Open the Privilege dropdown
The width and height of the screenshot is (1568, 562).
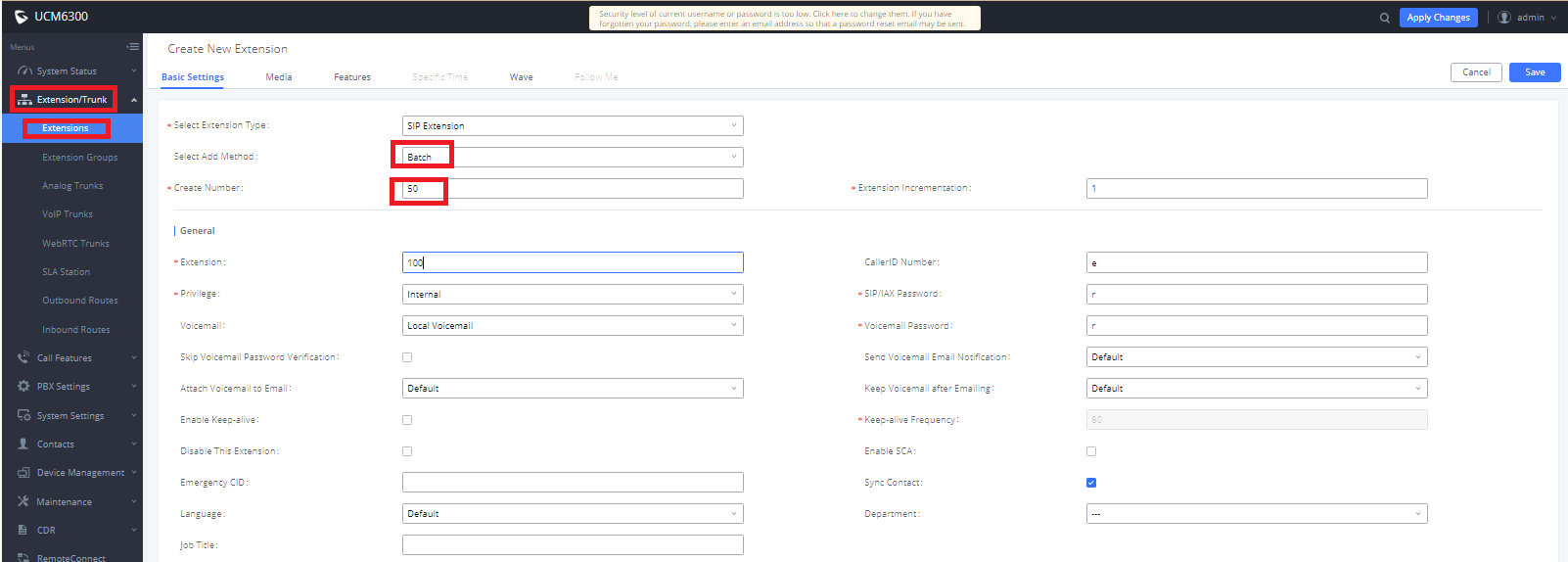tap(573, 294)
